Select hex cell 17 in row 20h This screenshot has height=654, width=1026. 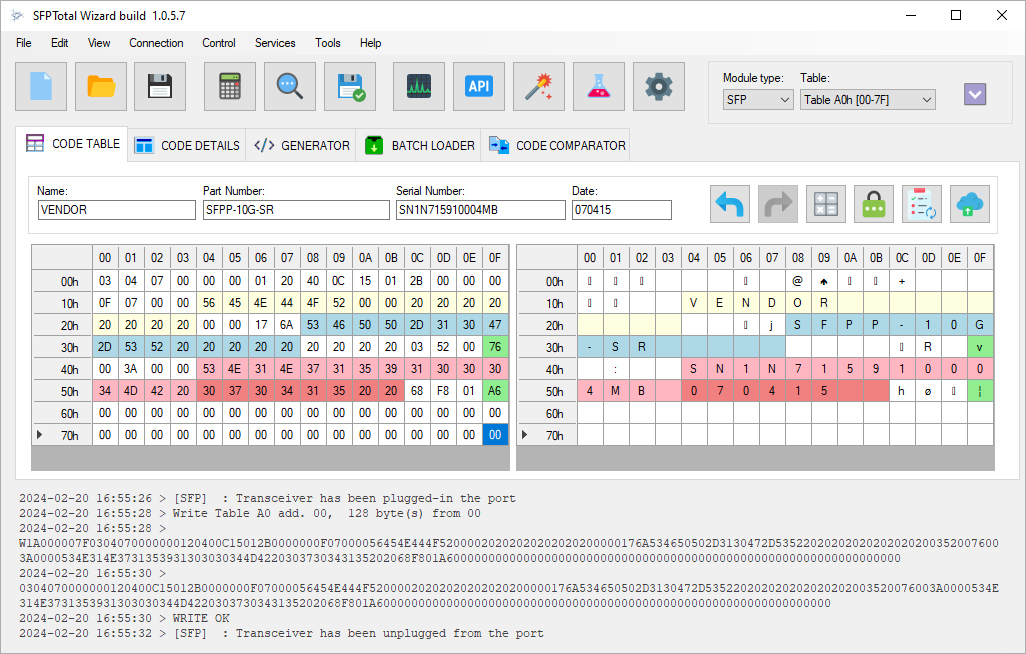[261, 325]
